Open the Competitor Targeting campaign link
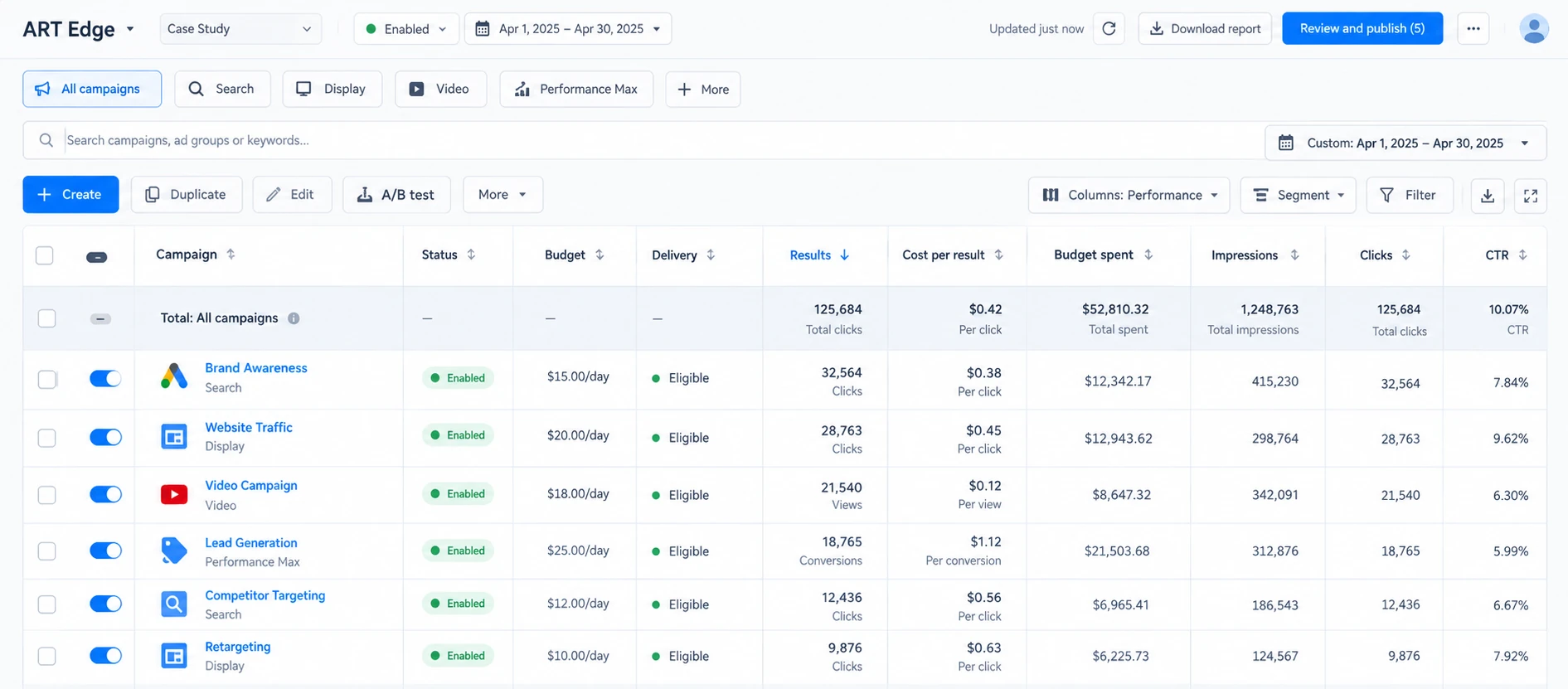1568x689 pixels. (x=265, y=595)
